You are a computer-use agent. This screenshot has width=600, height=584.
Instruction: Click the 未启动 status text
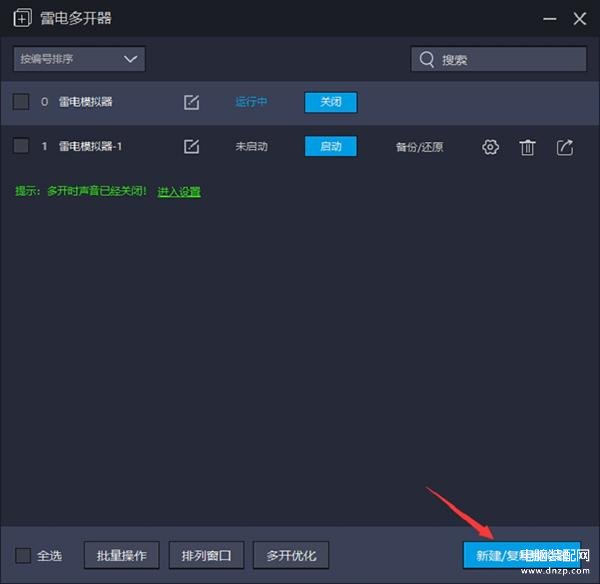pos(251,146)
